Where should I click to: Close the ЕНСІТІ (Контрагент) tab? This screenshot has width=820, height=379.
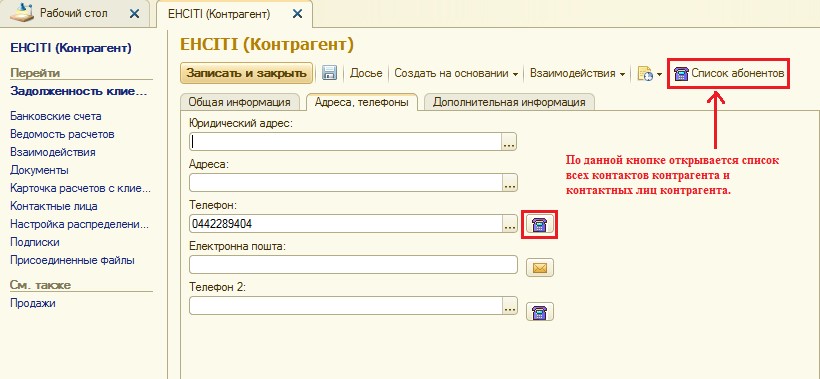(298, 14)
